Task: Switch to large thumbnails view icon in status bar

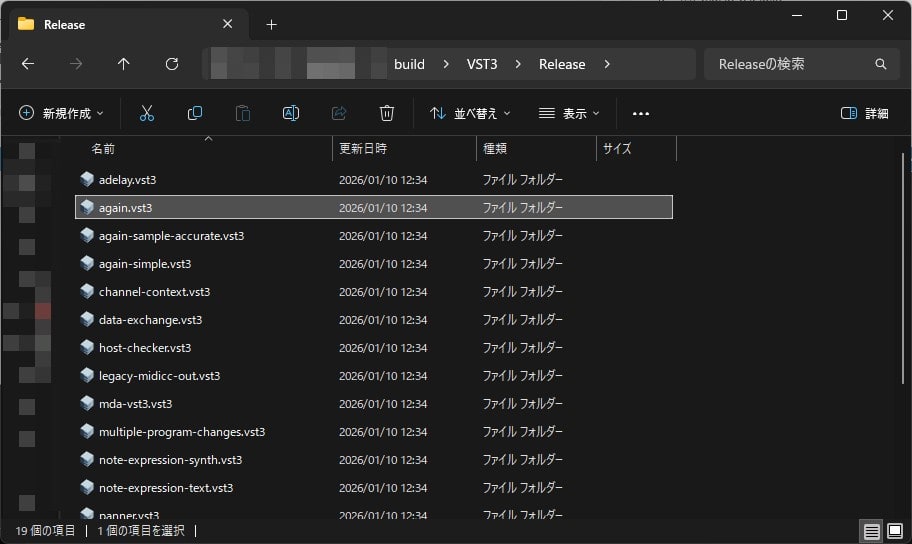Action: pyautogui.click(x=895, y=531)
